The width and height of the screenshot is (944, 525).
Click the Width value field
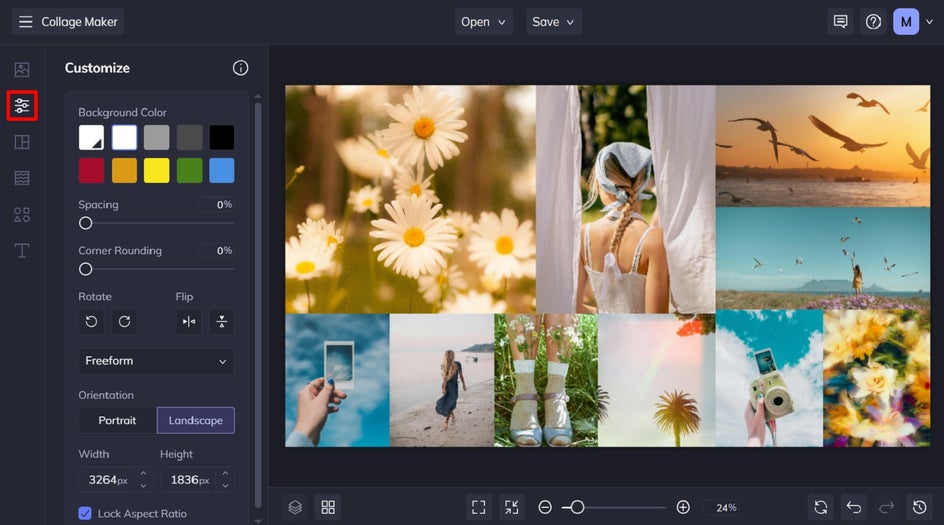(x=108, y=480)
